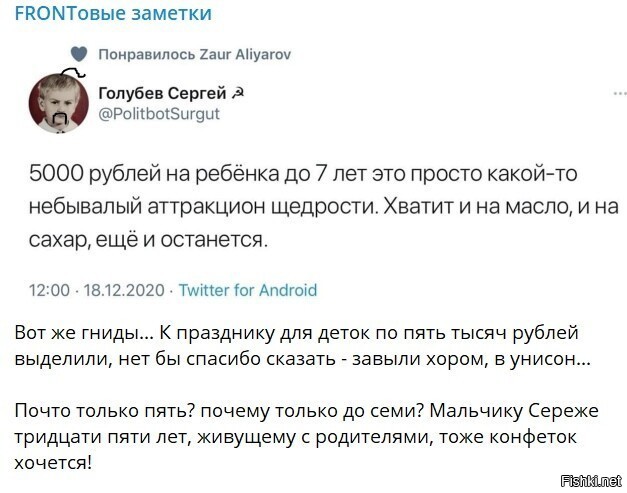The height and width of the screenshot is (493, 627).
Task: Open the Twitter for Android source link
Action: pyautogui.click(x=248, y=290)
